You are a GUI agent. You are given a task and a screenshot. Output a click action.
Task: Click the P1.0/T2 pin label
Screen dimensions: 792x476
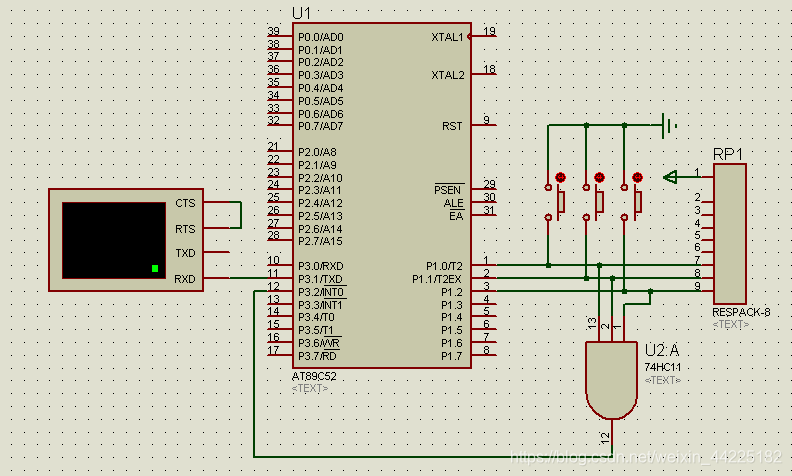[444, 266]
